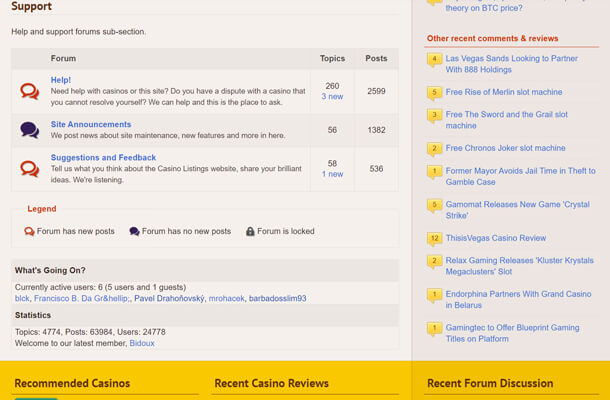Click the legend icon for no new posts
Viewport: 610px width, 400px height.
click(134, 232)
